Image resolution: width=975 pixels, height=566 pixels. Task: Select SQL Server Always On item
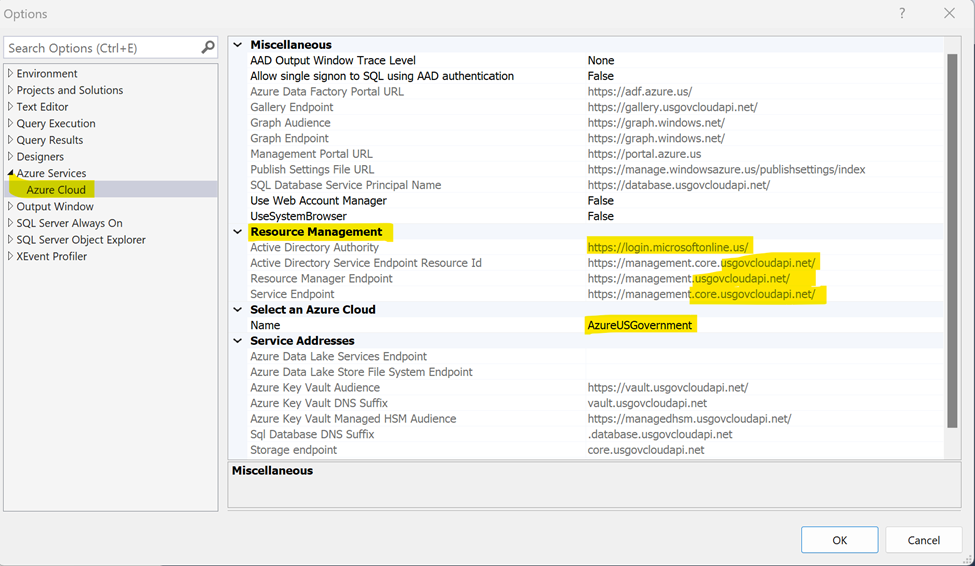70,223
